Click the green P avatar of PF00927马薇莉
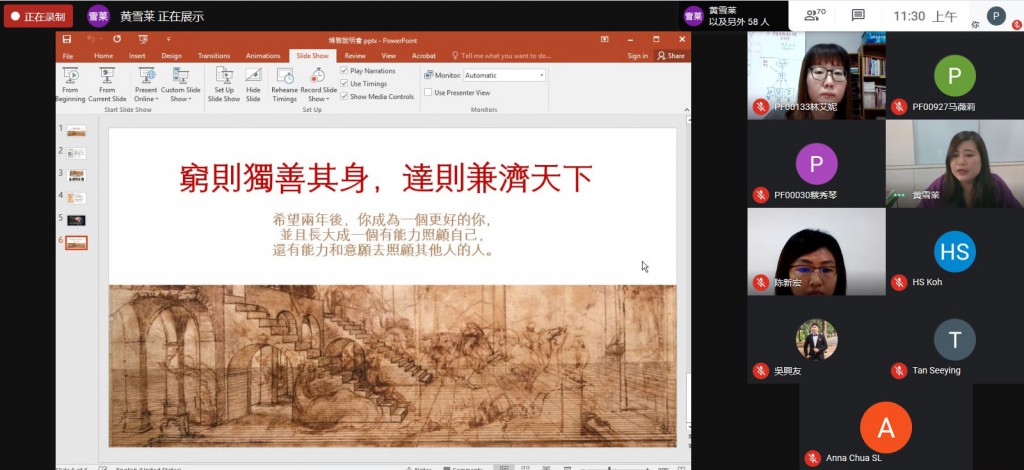Screen dimensions: 1024x470 [955, 76]
